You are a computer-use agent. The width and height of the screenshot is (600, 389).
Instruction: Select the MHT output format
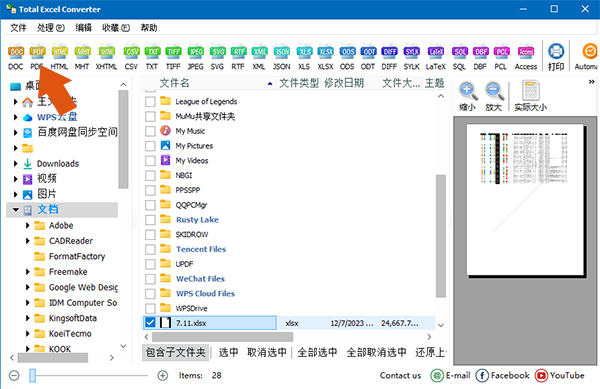[82, 57]
